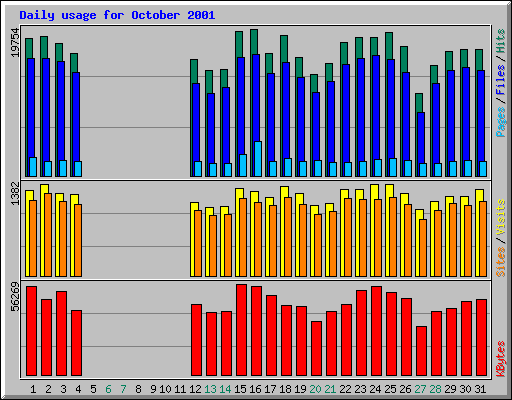Click day label 24 on the x-axis
This screenshot has height=400, width=512.
click(375, 389)
